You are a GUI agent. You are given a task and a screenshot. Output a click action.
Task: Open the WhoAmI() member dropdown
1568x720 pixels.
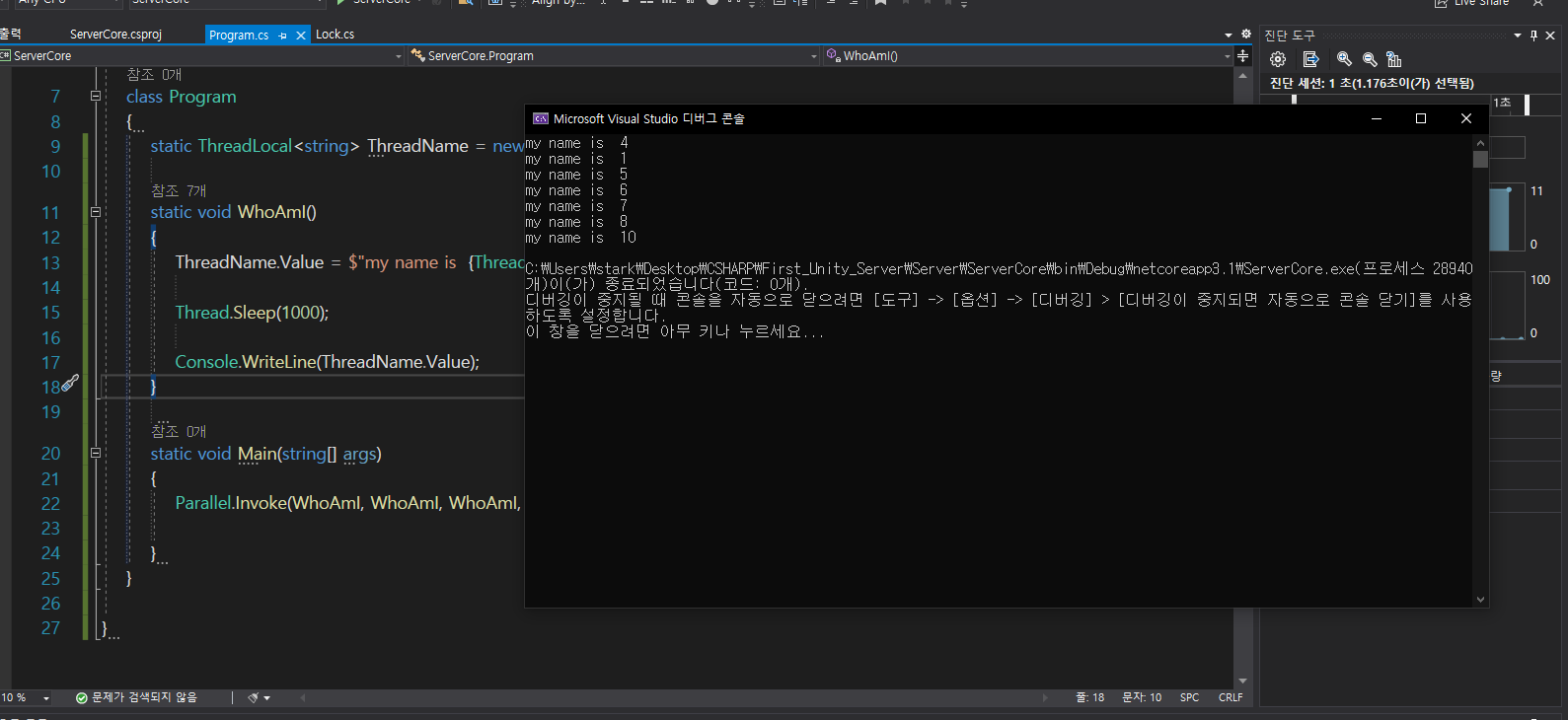point(1029,56)
